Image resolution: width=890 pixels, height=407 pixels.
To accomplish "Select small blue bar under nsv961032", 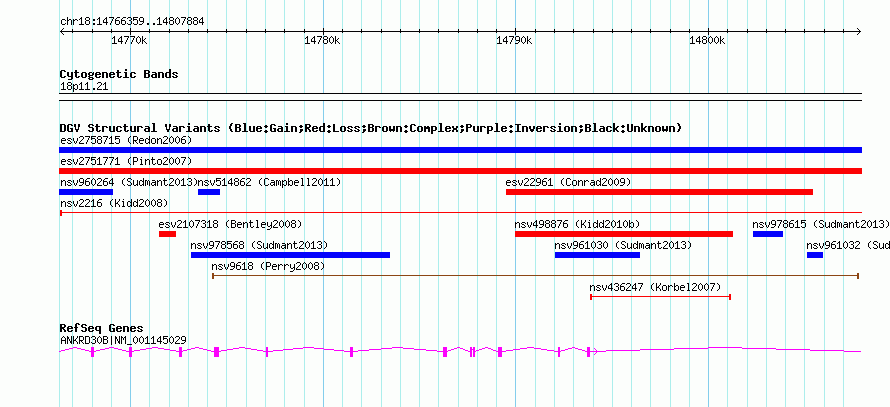I will (815, 255).
